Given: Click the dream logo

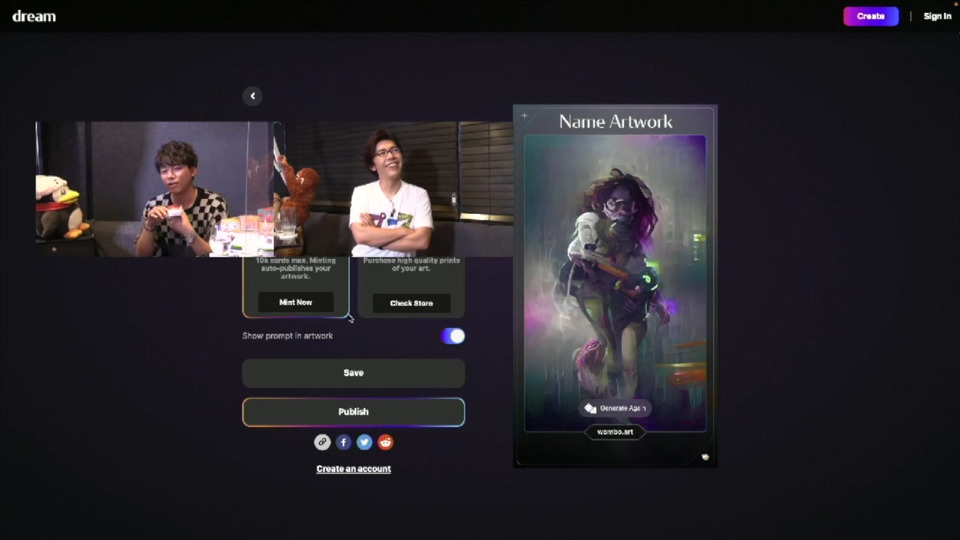Looking at the screenshot, I should coord(34,17).
